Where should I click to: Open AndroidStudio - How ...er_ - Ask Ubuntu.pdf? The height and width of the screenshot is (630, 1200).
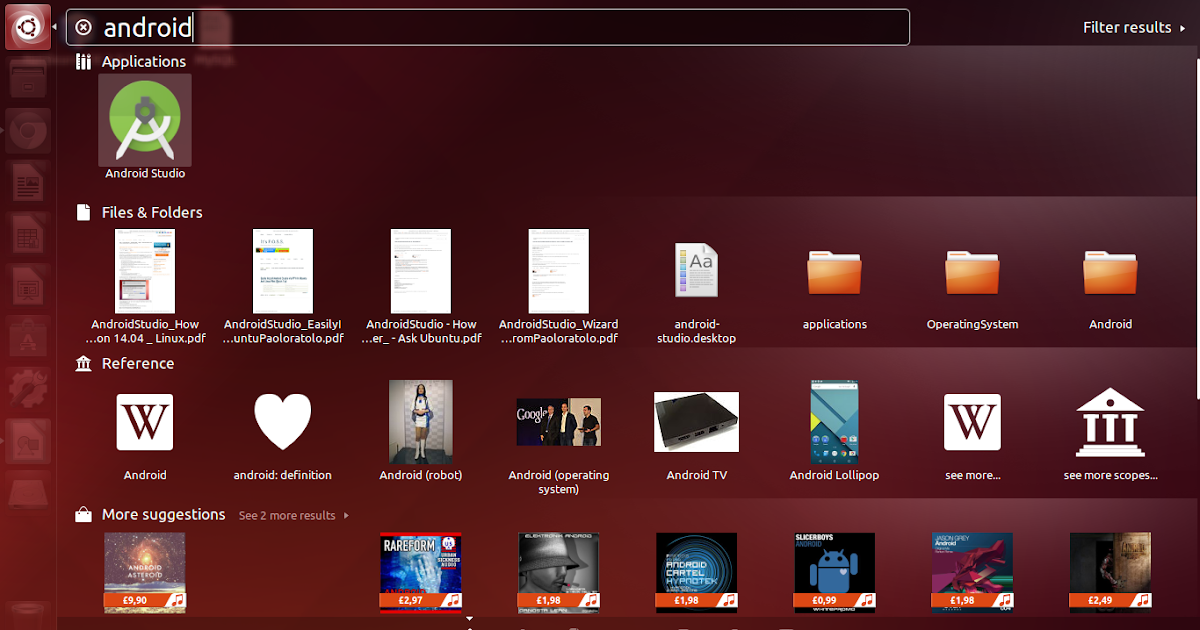[x=421, y=286]
